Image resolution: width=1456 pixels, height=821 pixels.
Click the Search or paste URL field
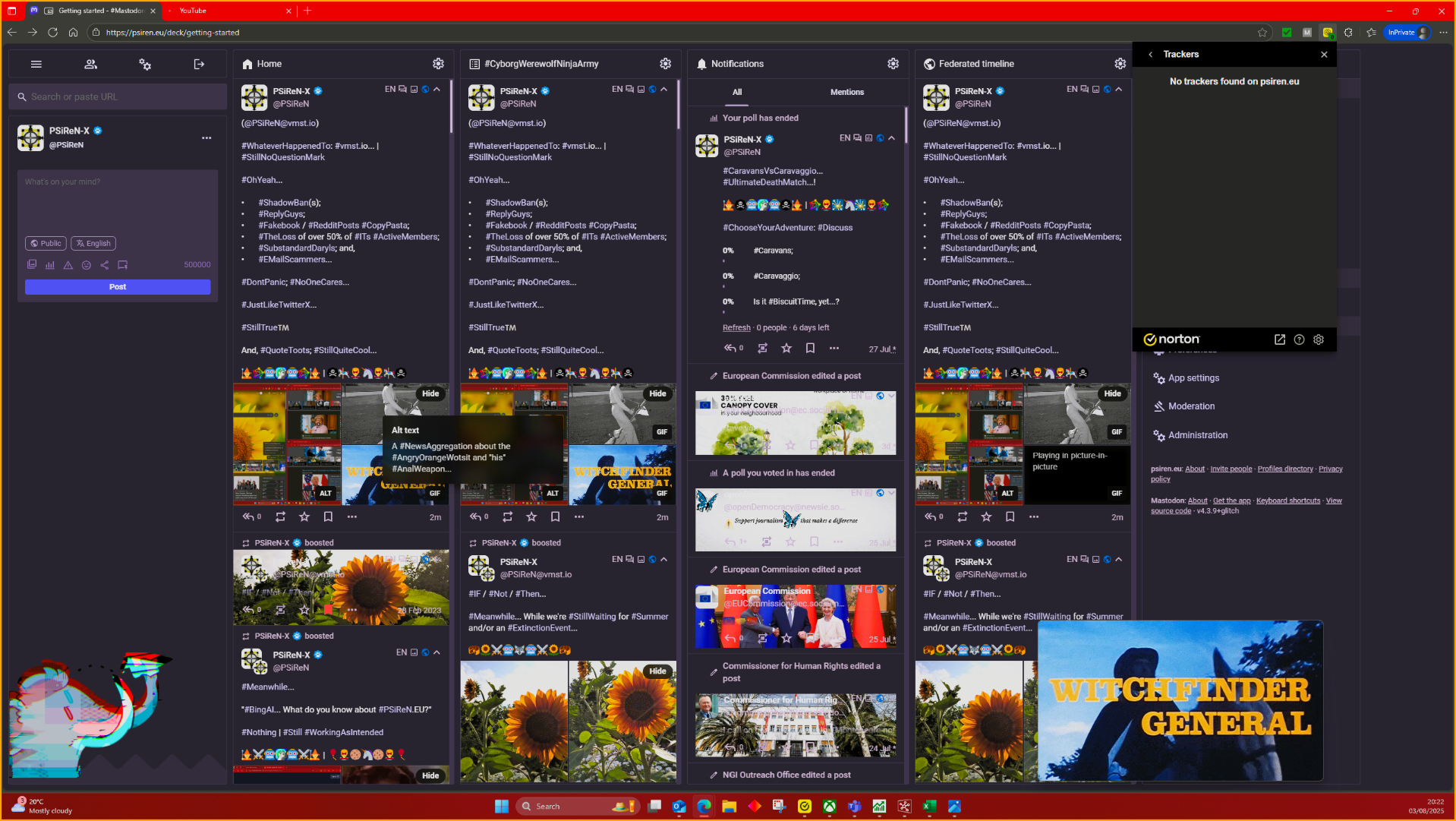coord(118,97)
